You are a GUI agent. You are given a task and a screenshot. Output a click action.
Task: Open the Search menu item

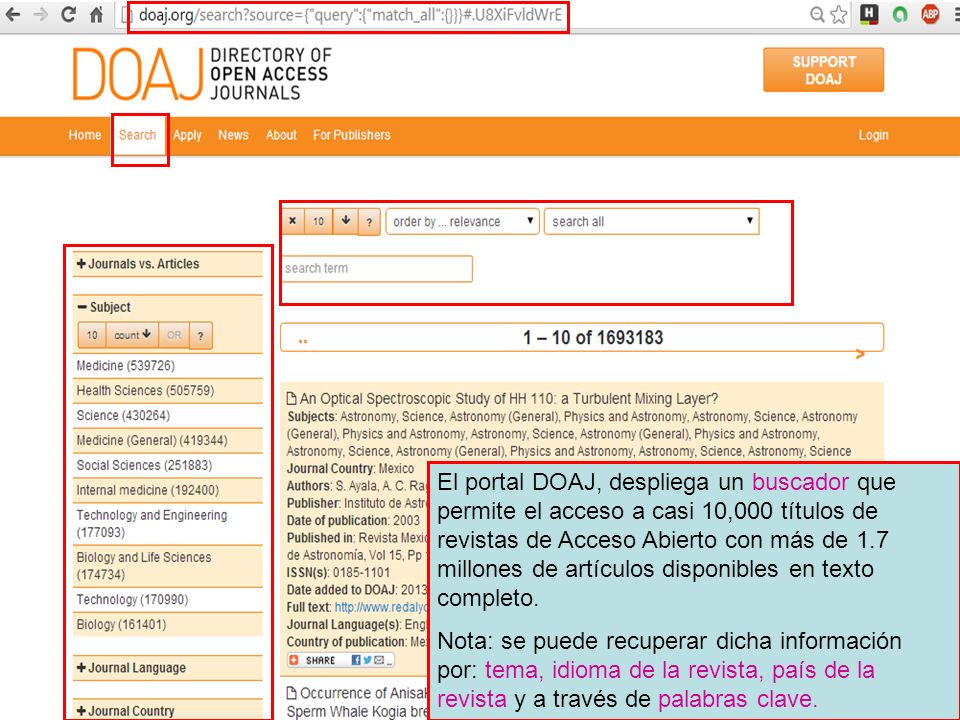pyautogui.click(x=137, y=135)
